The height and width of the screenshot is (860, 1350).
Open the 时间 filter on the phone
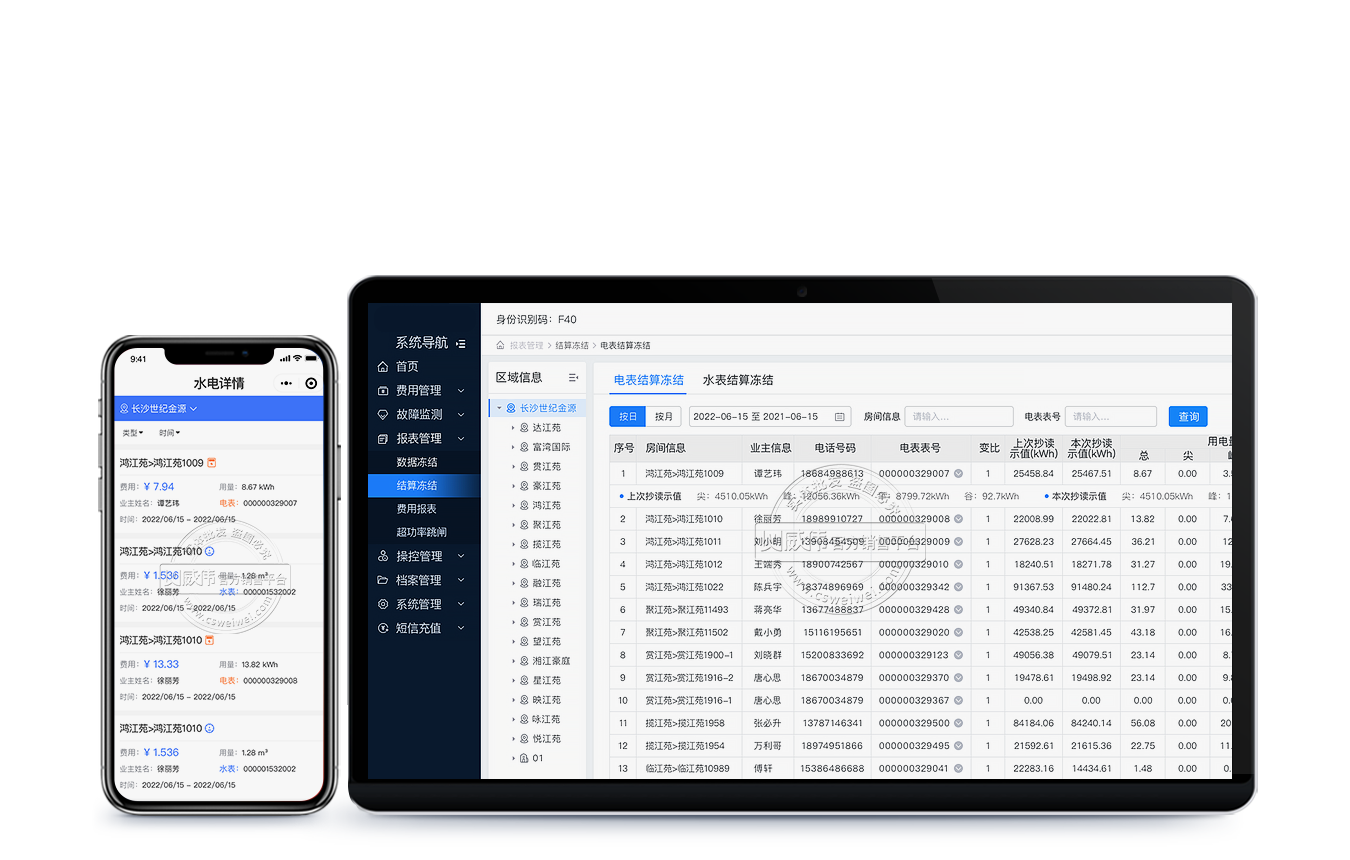click(169, 433)
